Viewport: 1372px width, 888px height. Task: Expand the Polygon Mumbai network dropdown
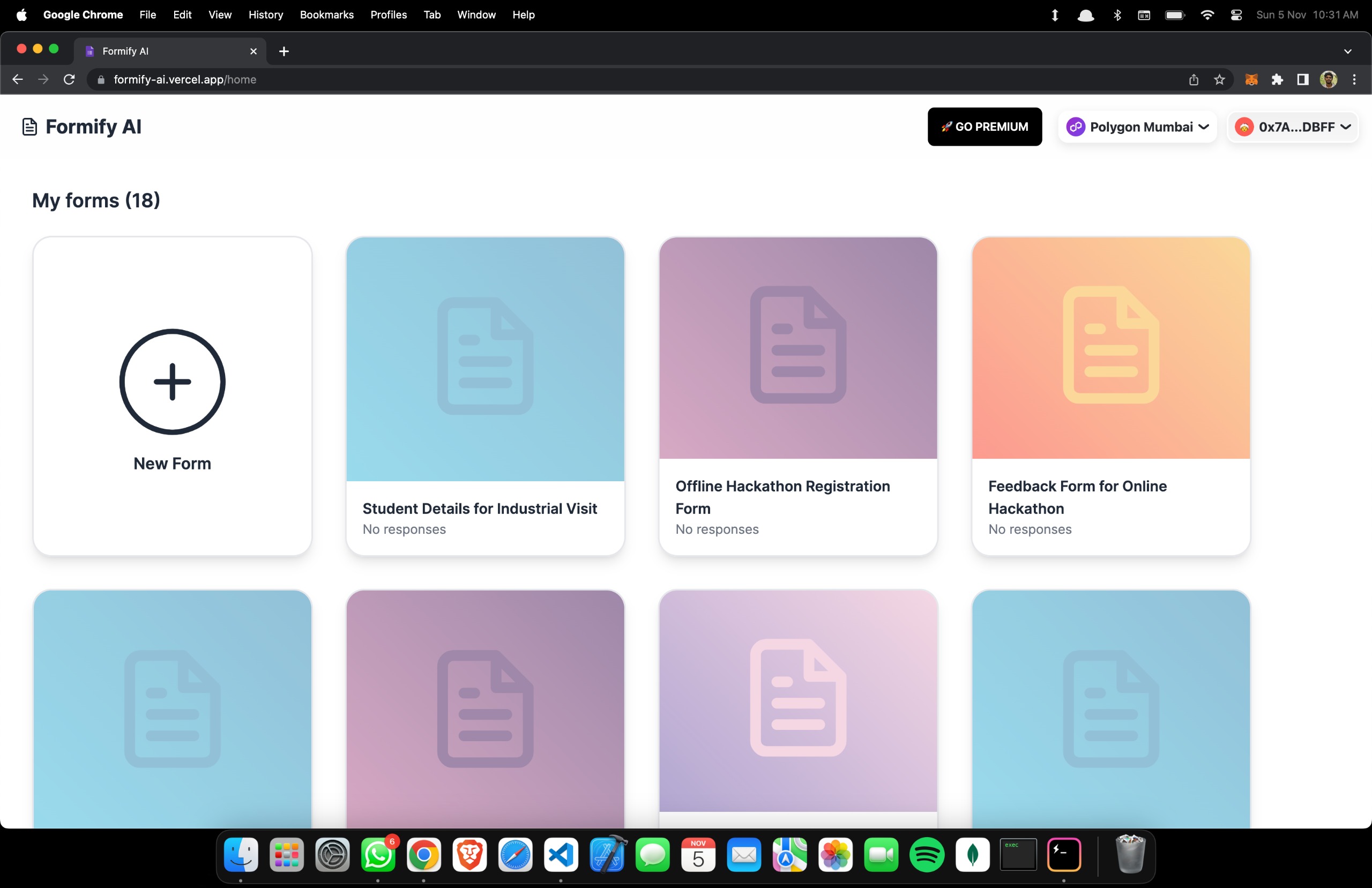[1137, 127]
